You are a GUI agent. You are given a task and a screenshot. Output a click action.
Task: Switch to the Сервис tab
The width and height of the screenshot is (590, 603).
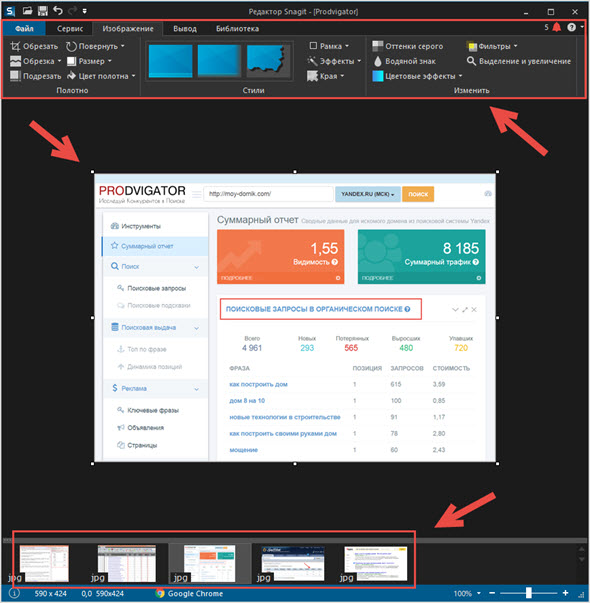[70, 28]
